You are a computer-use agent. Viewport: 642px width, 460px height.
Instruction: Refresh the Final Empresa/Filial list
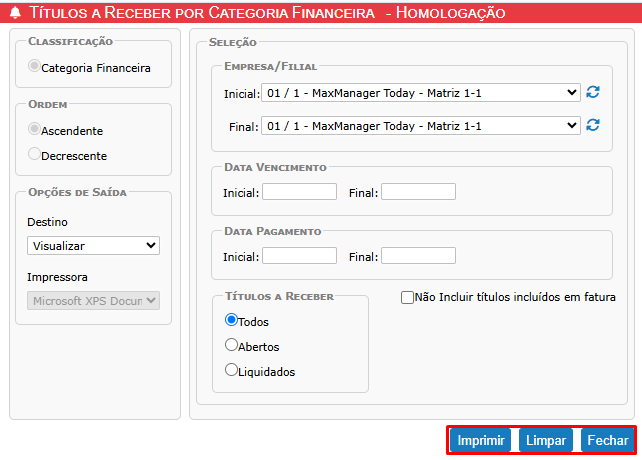[593, 125]
